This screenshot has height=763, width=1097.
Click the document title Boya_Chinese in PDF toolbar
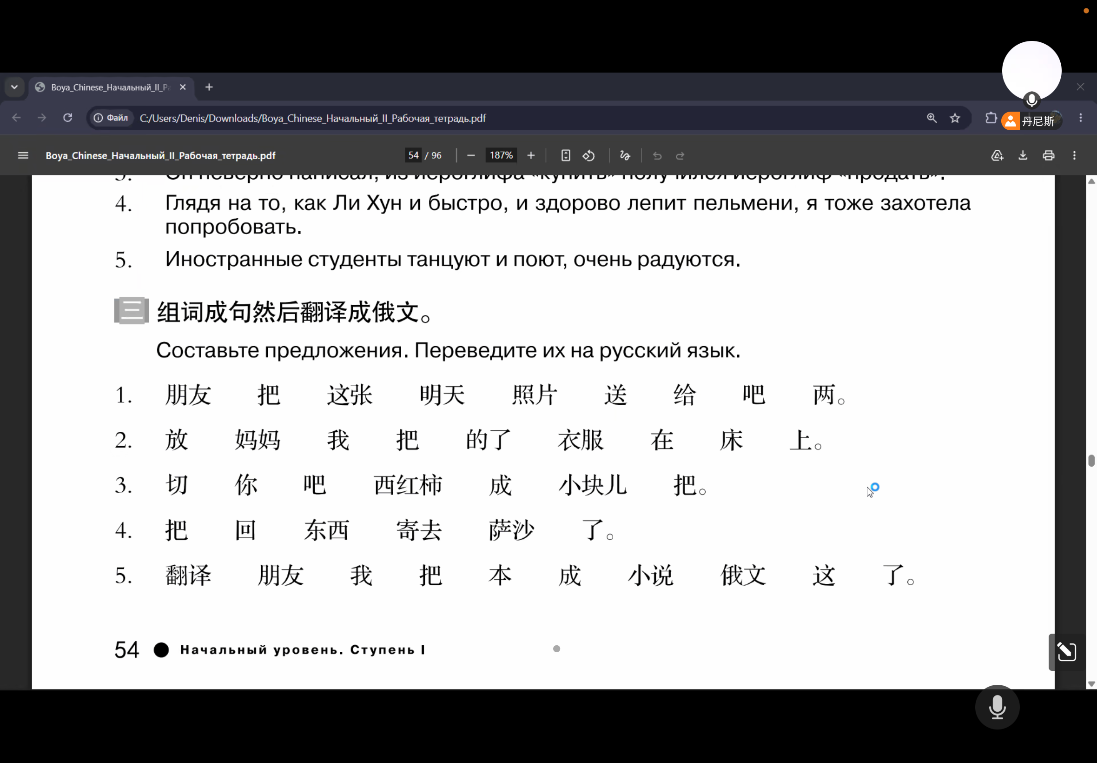click(x=160, y=155)
